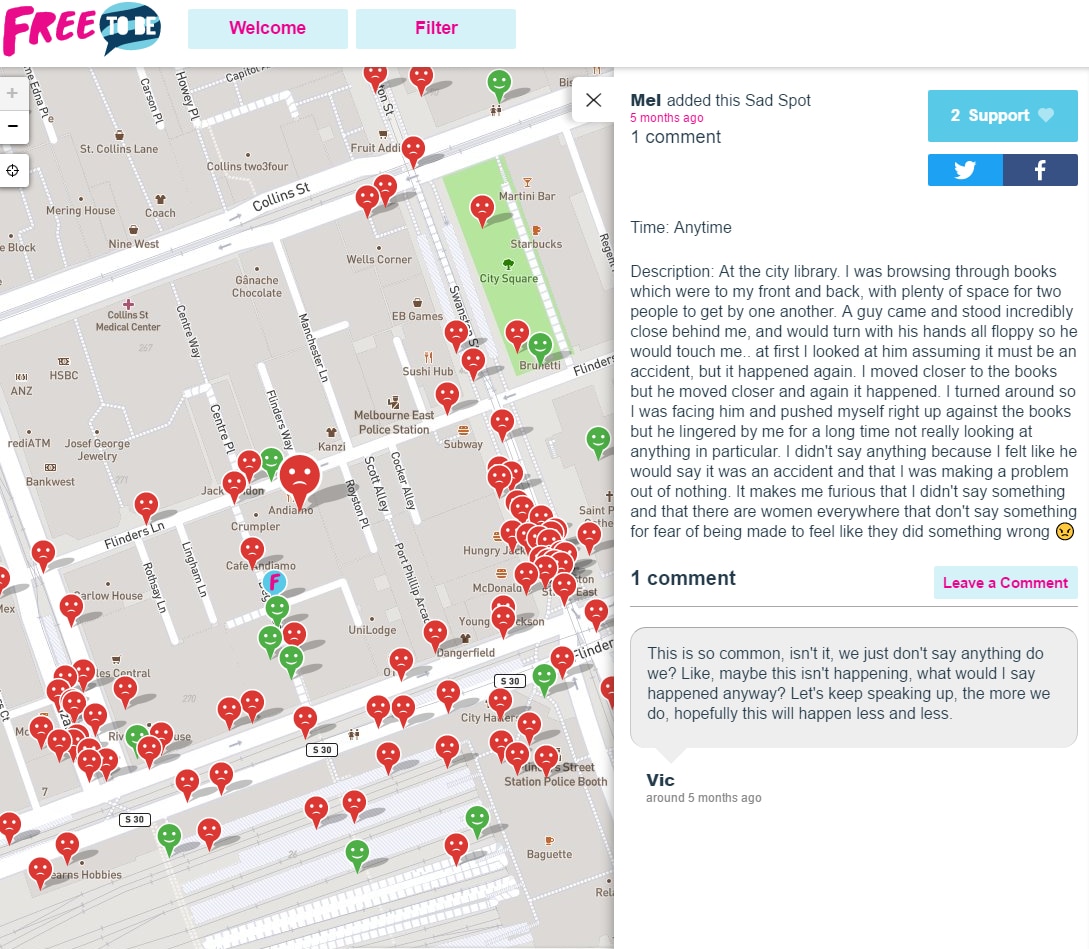1089x949 pixels.
Task: Select the large selected sad pin near Andiamo
Action: (300, 475)
